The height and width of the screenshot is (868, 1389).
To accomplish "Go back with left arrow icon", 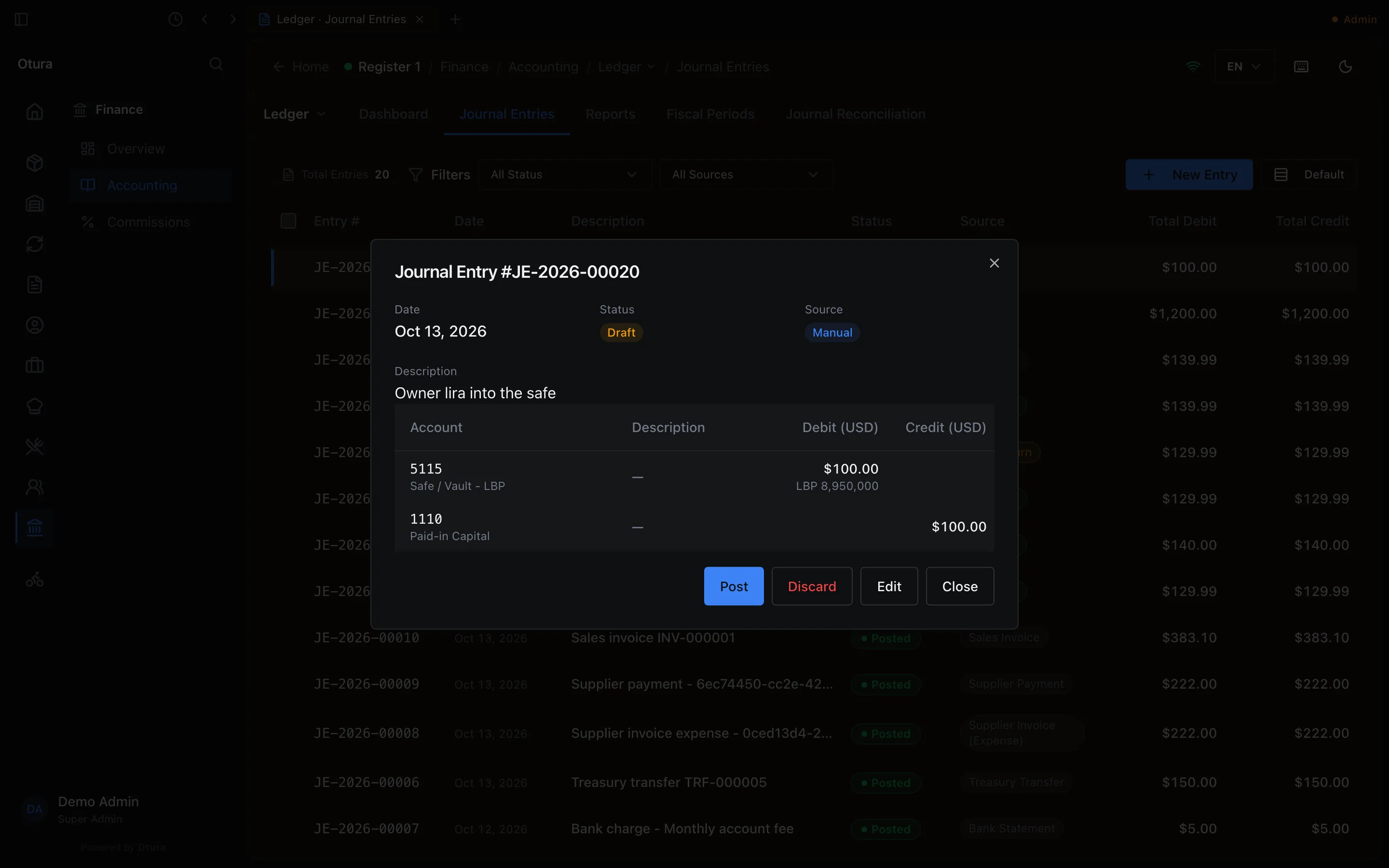I will point(205,19).
